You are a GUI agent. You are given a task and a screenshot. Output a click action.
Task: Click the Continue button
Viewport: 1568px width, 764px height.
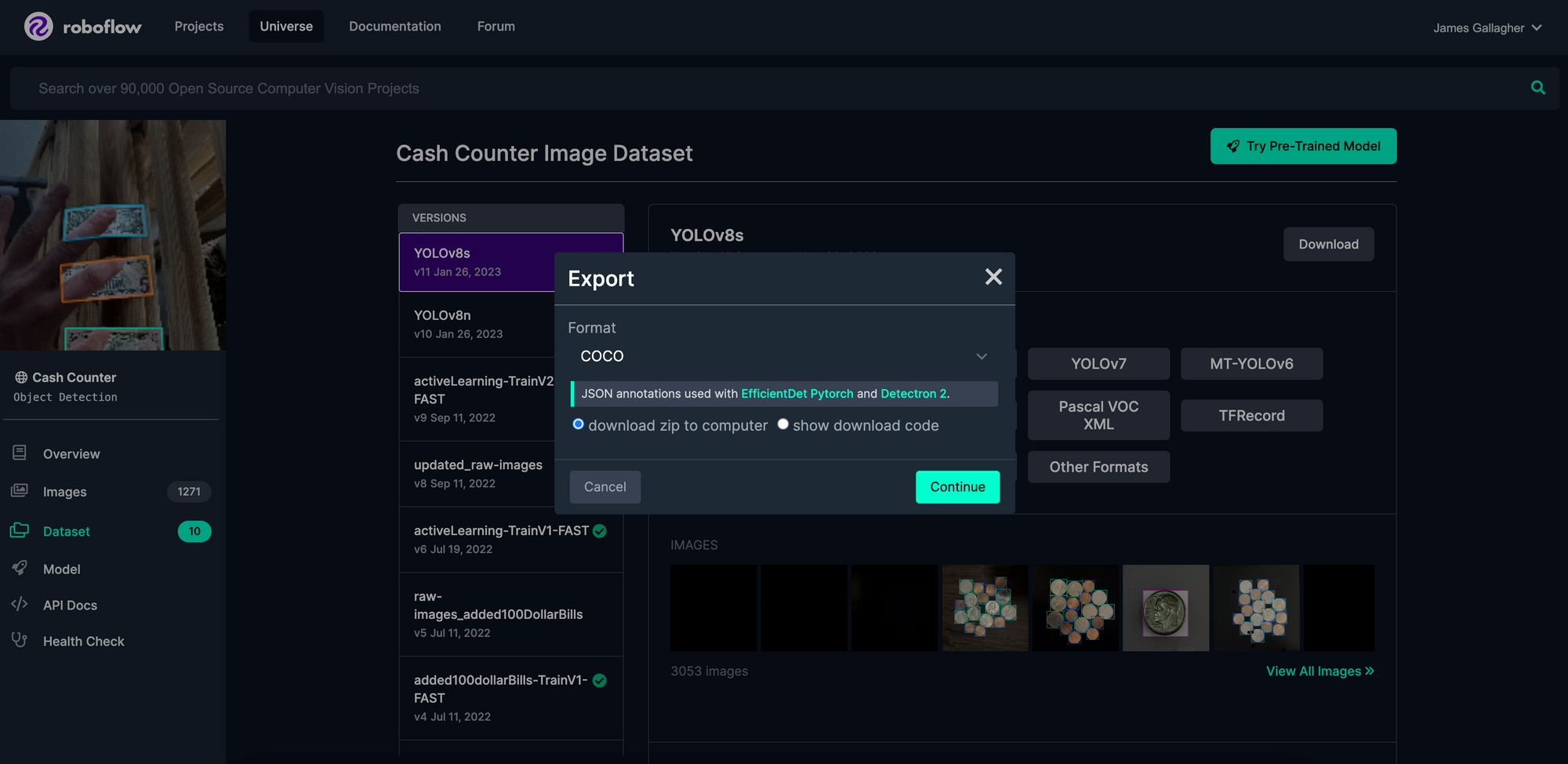pyautogui.click(x=957, y=487)
